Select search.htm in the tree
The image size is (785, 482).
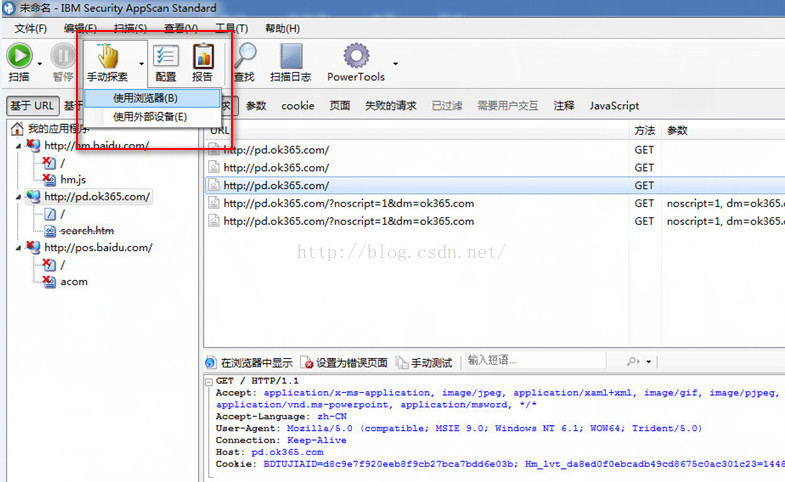pyautogui.click(x=87, y=230)
